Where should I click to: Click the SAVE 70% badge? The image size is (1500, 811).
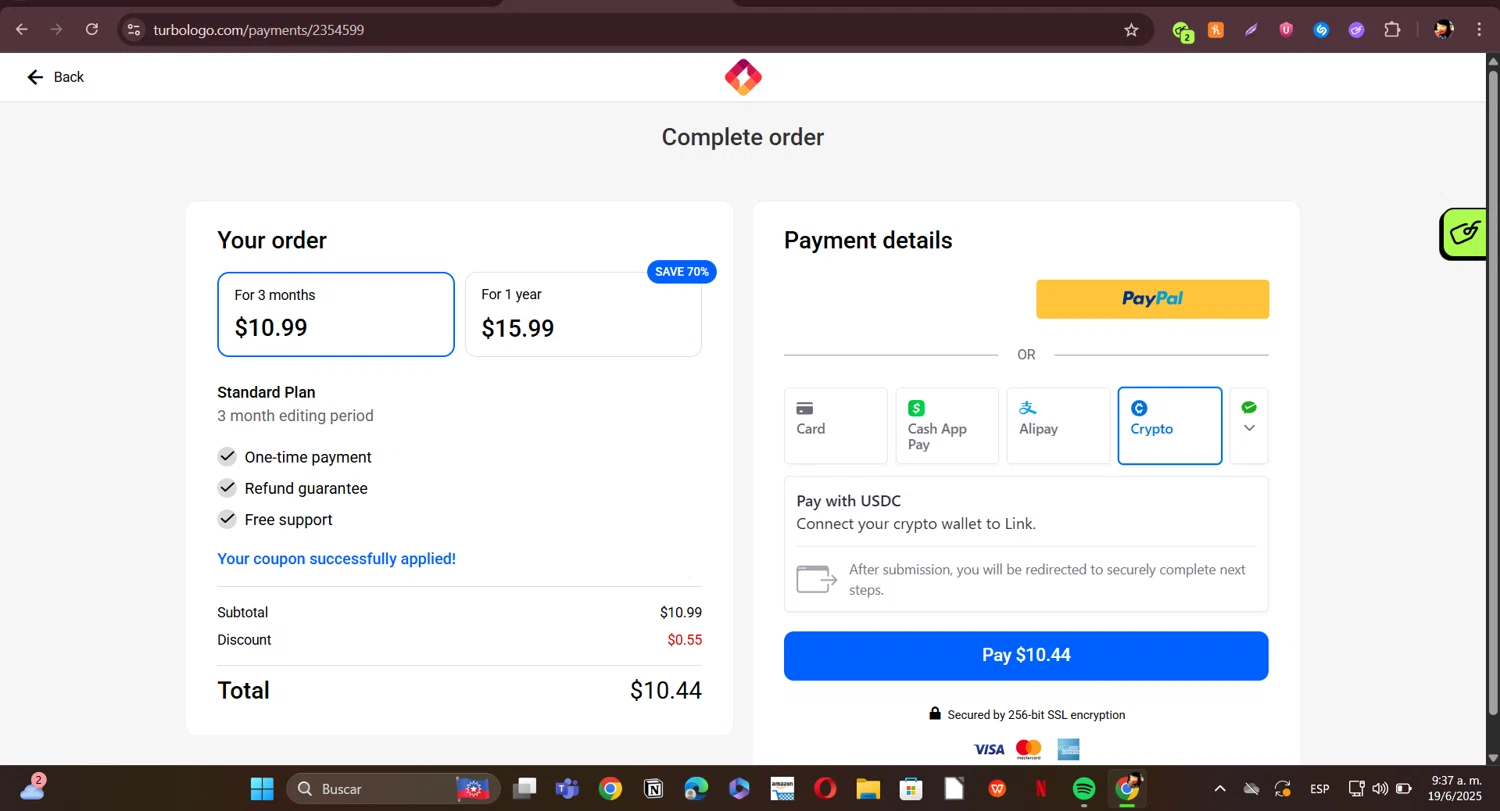[682, 272]
